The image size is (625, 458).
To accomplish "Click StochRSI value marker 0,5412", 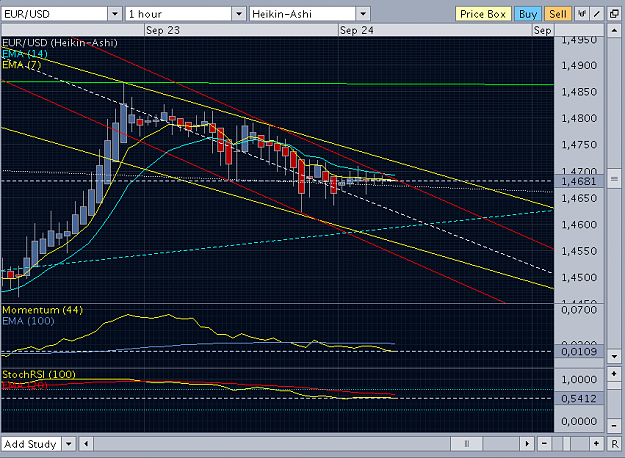I will pyautogui.click(x=579, y=398).
